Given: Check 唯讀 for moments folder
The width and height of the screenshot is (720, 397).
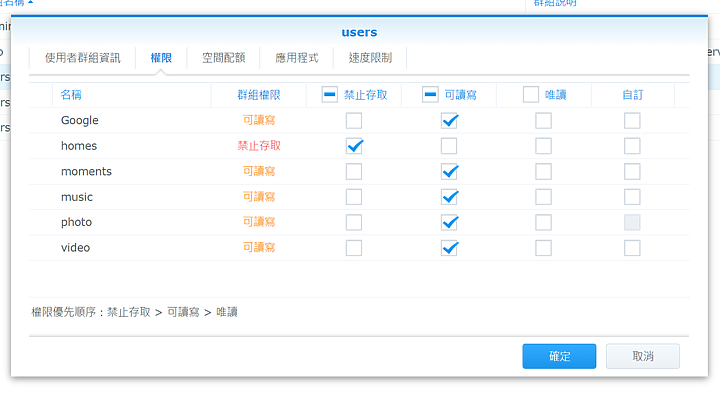Looking at the screenshot, I should click(x=543, y=172).
